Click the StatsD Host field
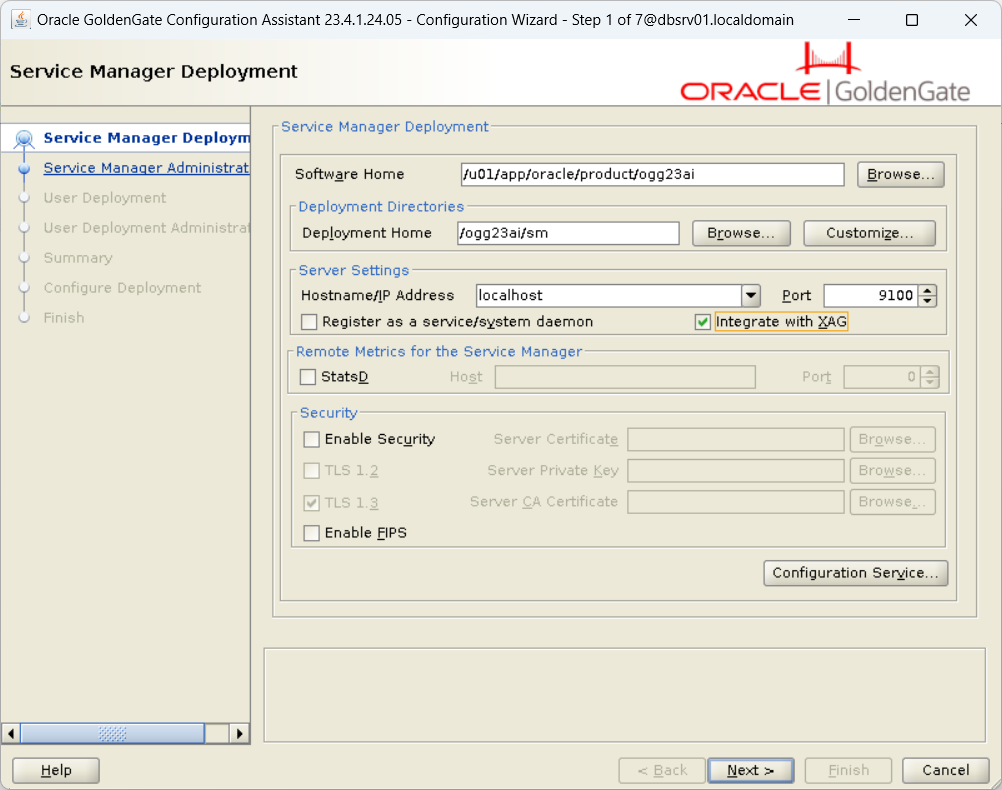The height and width of the screenshot is (790, 1002). coord(626,377)
